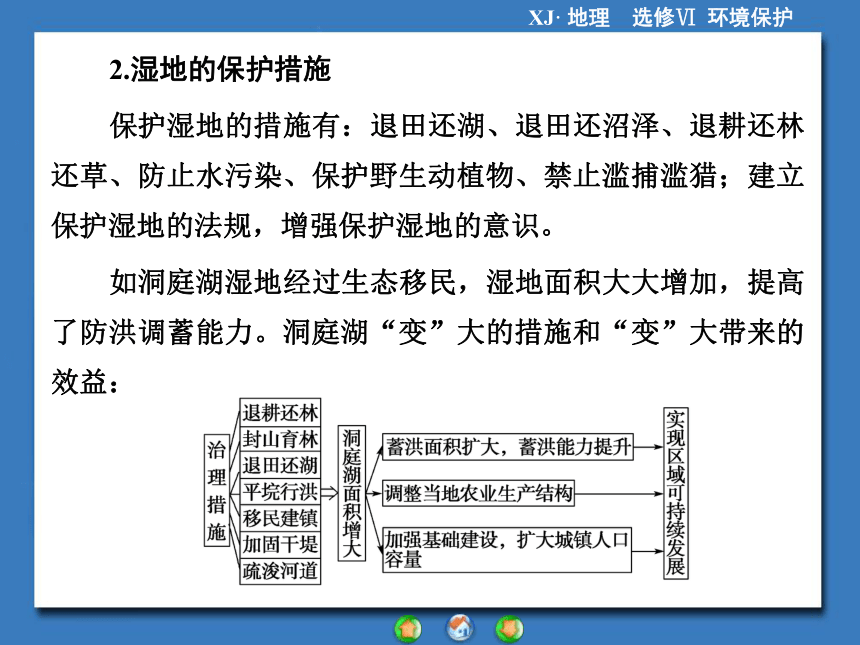Screen dimensions: 860x645
Task: Click '退田还湖' diagram box
Action: coord(280,465)
